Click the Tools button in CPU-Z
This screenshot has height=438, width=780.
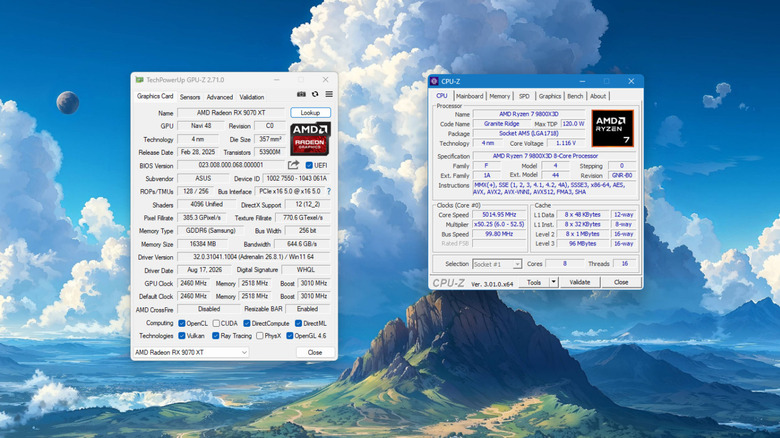534,282
